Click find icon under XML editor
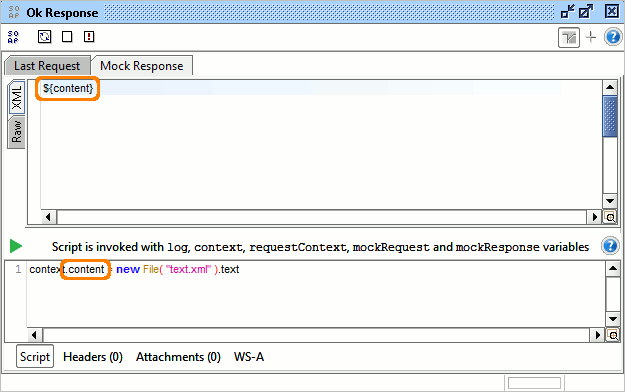Image resolution: width=625 pixels, height=392 pixels. (x=610, y=217)
